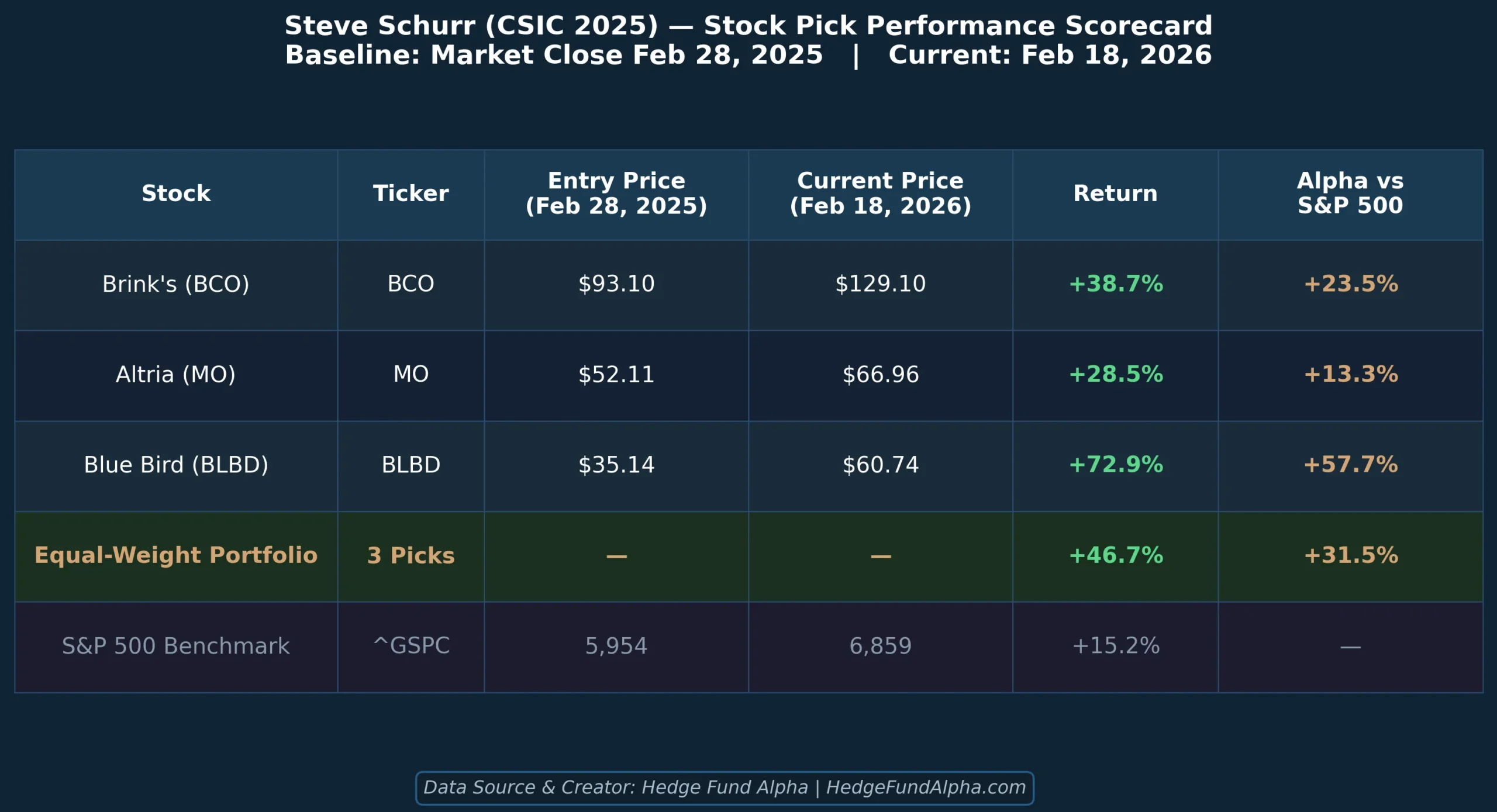1497x812 pixels.
Task: Click the Return column header
Action: [x=1115, y=194]
